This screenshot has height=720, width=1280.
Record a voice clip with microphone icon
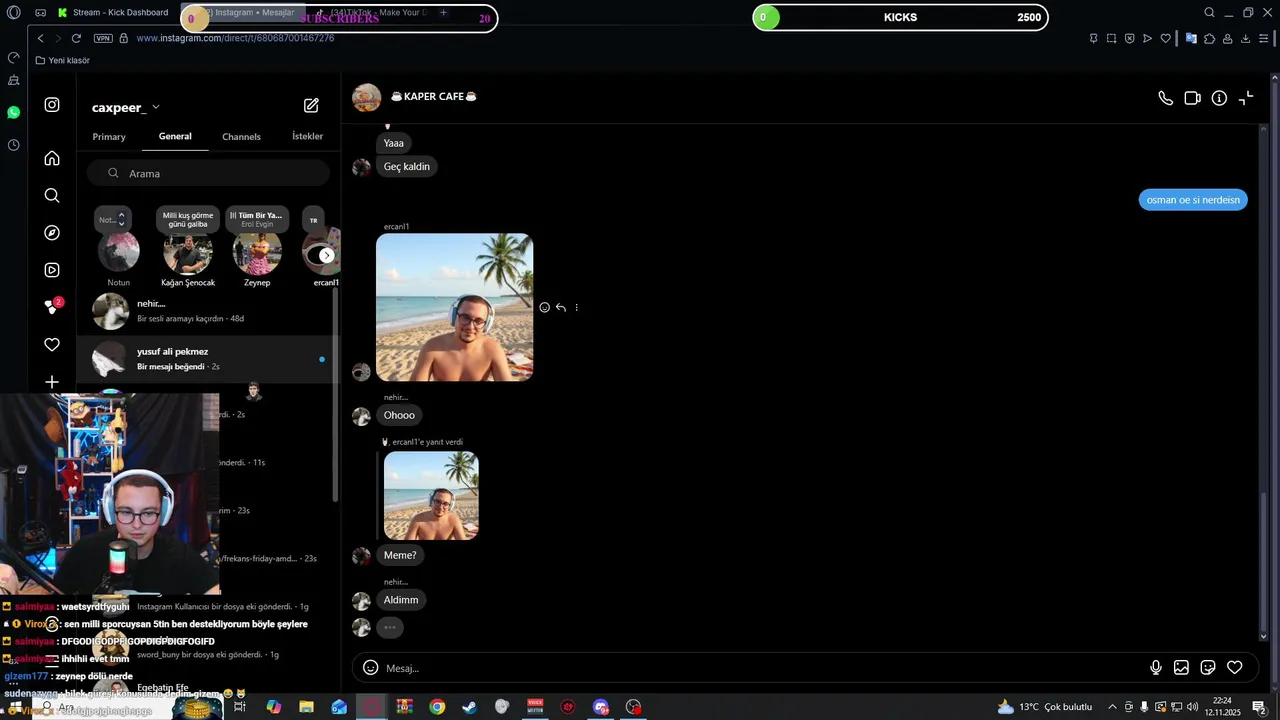pos(1156,668)
